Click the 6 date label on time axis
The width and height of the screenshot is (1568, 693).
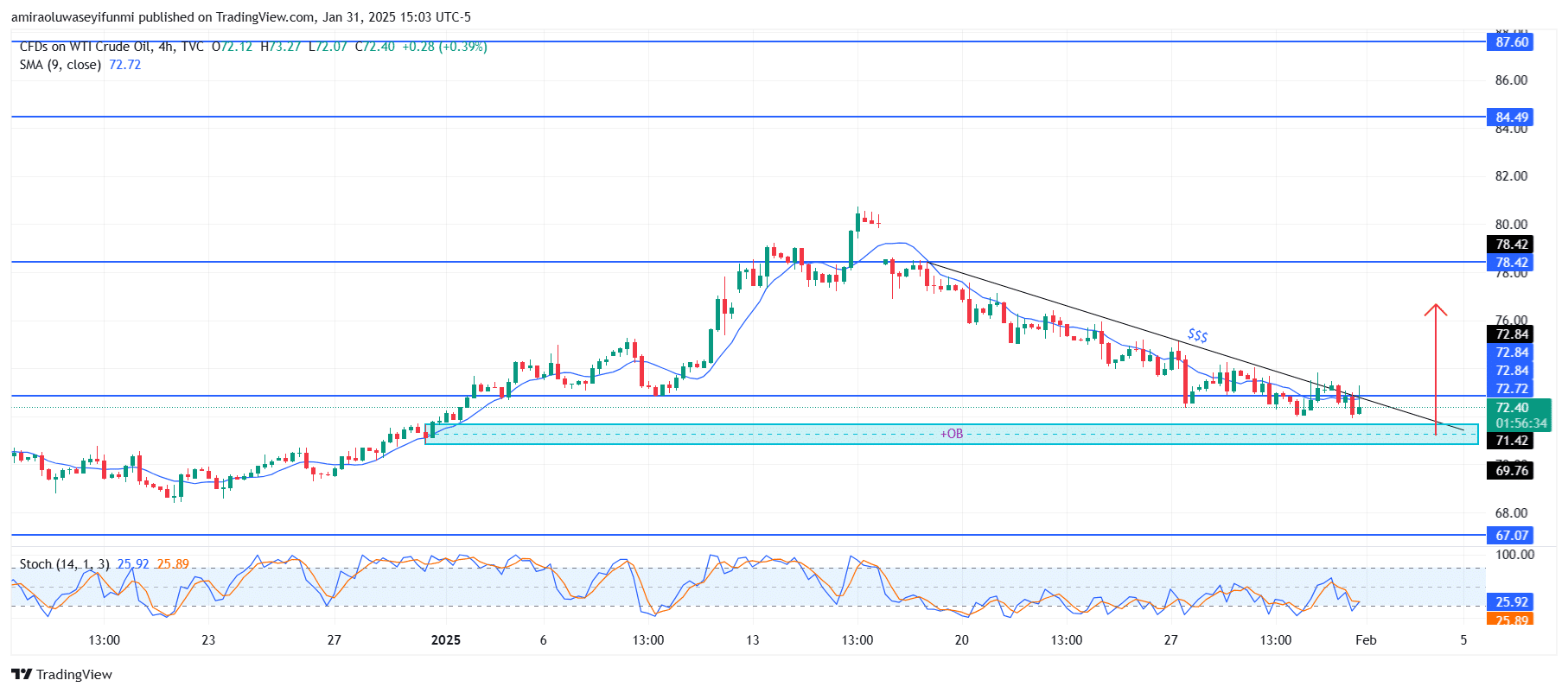543,640
